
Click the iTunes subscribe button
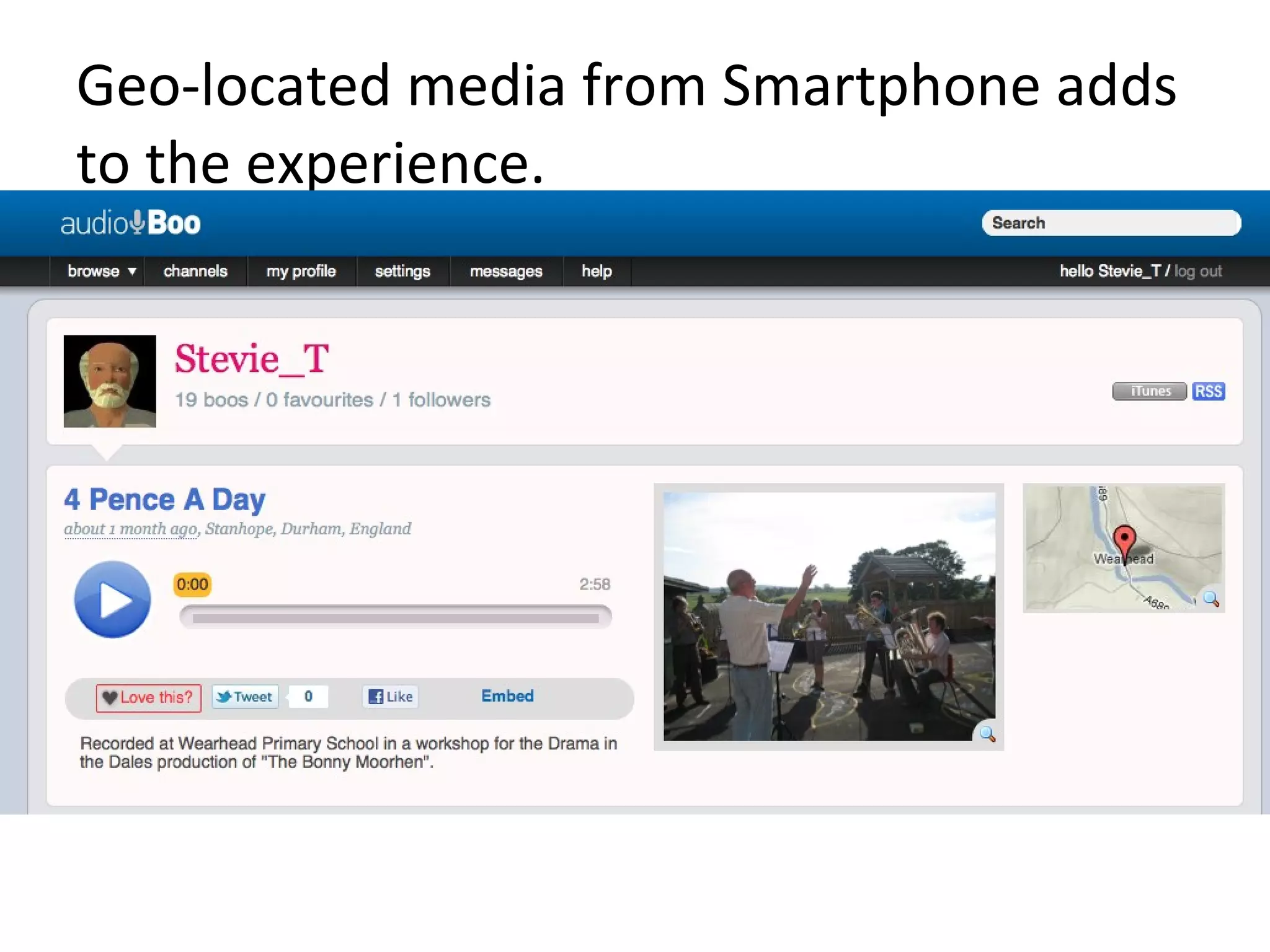click(1150, 391)
